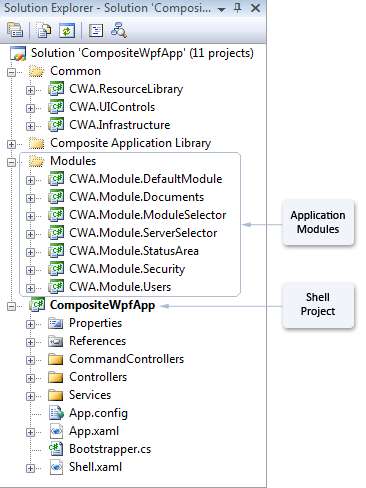Viewport: 366px width, 488px height.
Task: Collapse the Modules solution folder
Action: (11, 162)
